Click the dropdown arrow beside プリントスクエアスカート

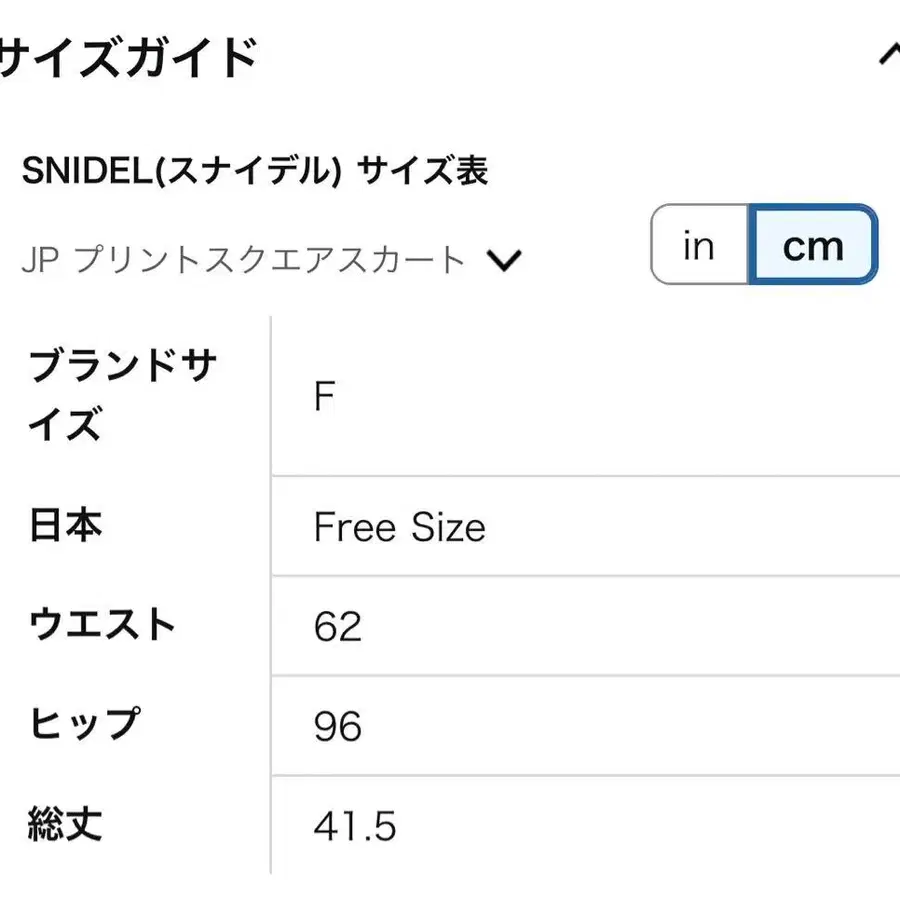(x=504, y=262)
